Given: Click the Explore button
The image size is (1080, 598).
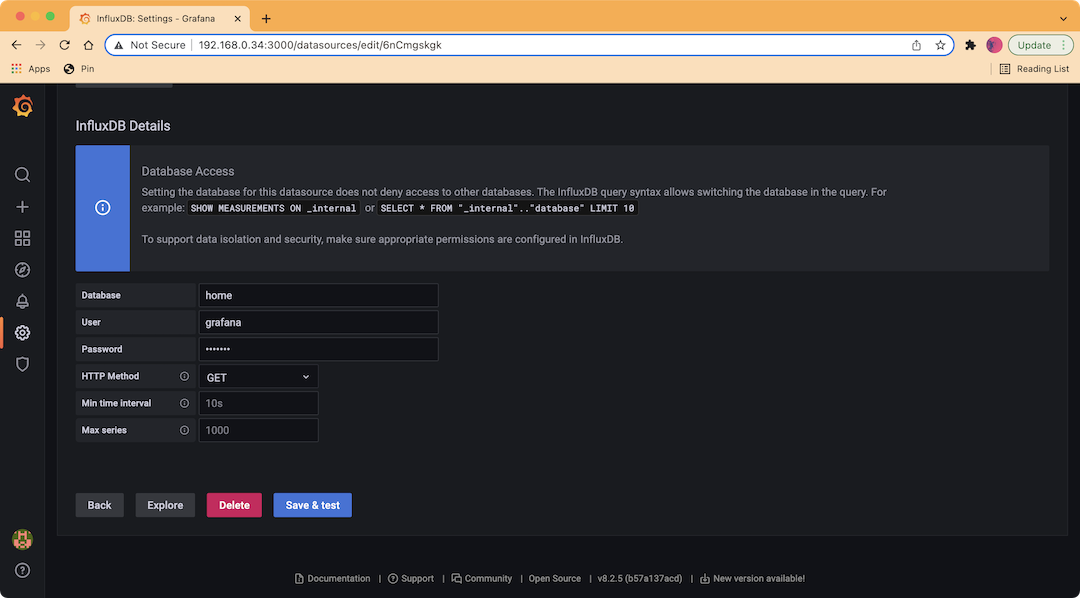Looking at the screenshot, I should point(165,505).
